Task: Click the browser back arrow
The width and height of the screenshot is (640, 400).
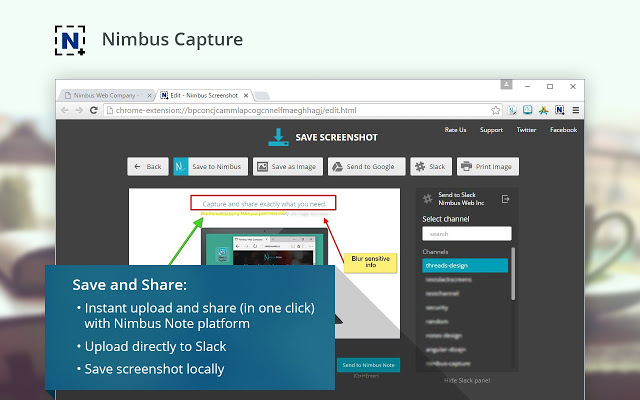Action: point(64,110)
